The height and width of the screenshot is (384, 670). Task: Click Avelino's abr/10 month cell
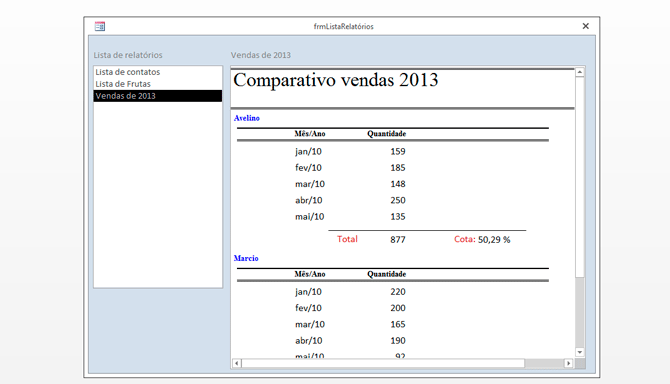click(x=309, y=200)
